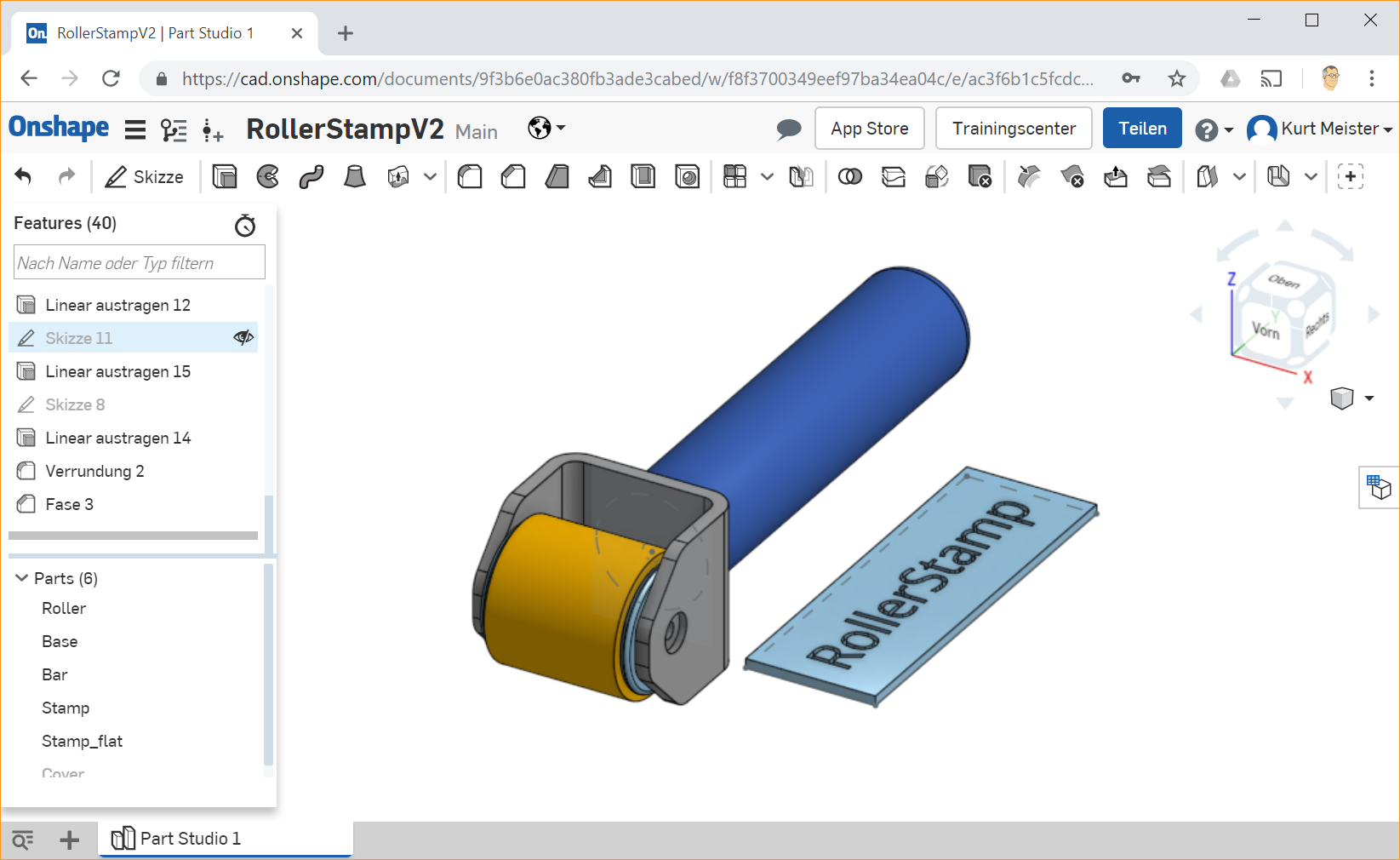The image size is (1400, 860).
Task: Select the Linear pattern tool icon
Action: click(734, 176)
